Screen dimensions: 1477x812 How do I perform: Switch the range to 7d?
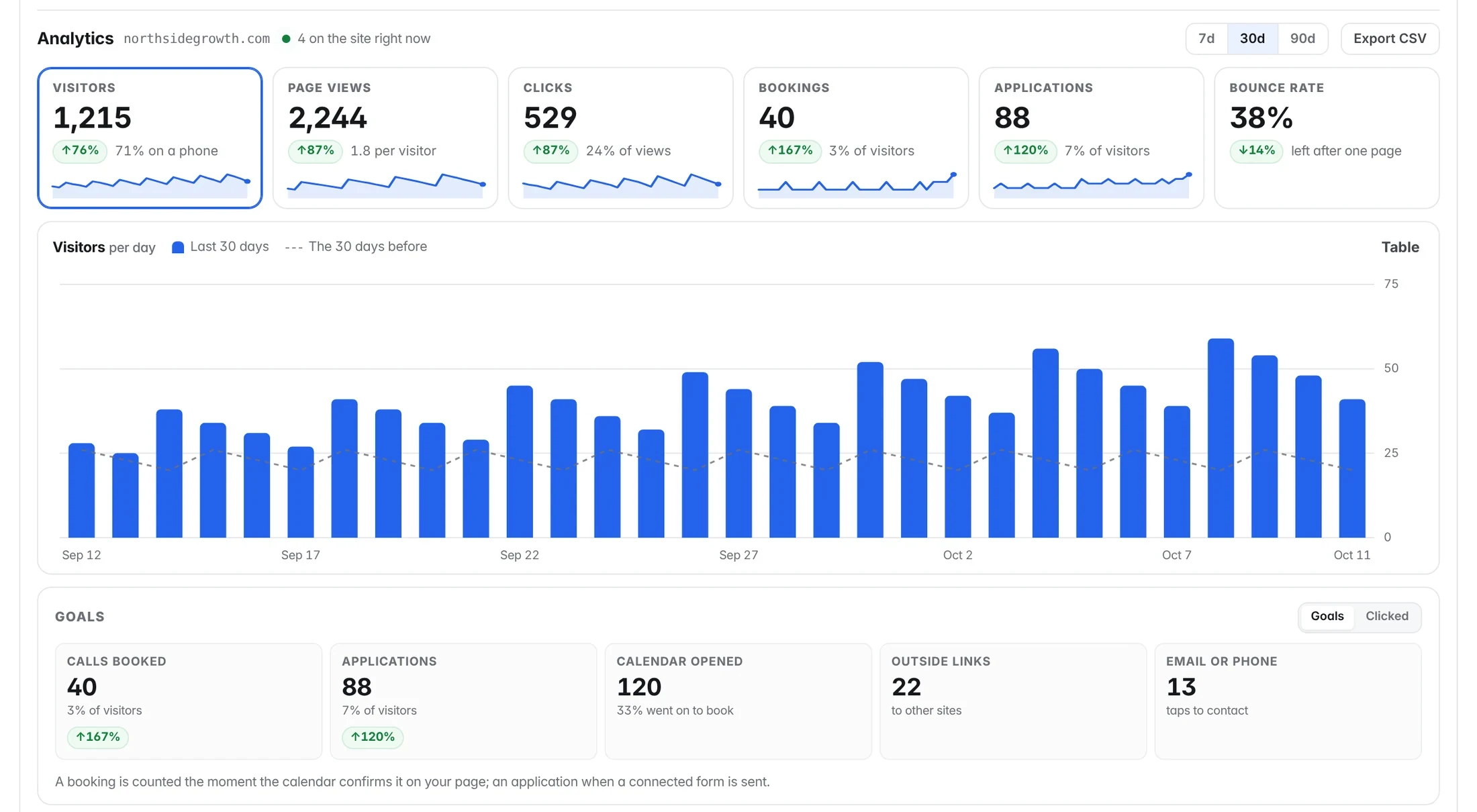tap(1206, 39)
